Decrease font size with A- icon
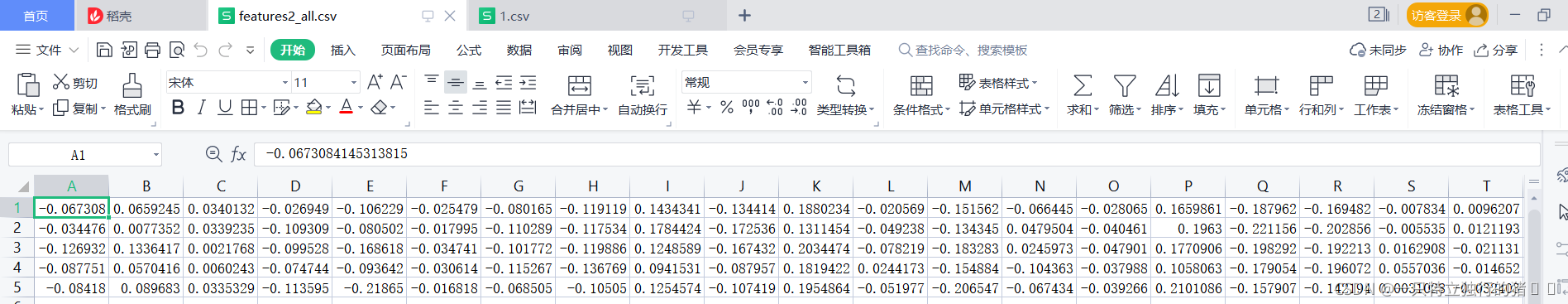 pyautogui.click(x=398, y=82)
